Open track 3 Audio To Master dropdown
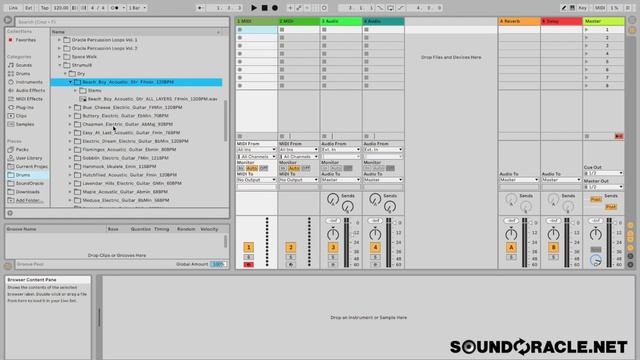The height and width of the screenshot is (360, 640). (341, 180)
